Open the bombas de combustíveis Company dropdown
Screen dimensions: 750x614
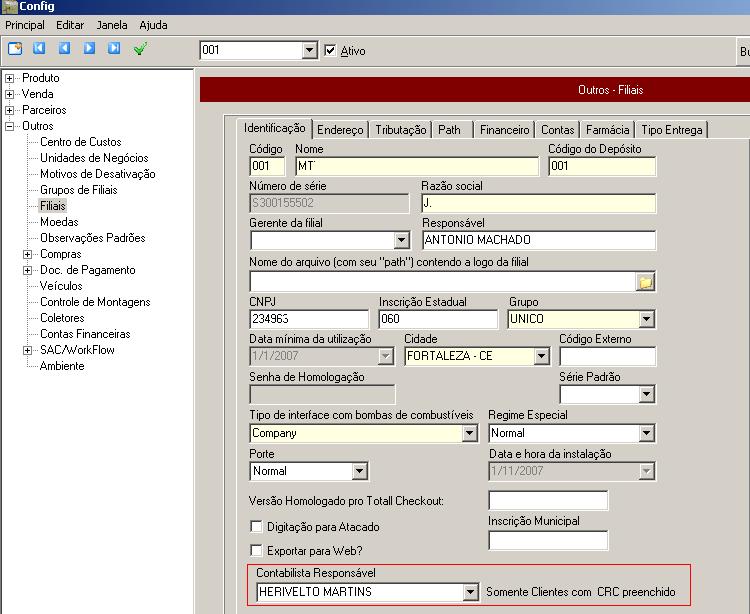pyautogui.click(x=469, y=433)
